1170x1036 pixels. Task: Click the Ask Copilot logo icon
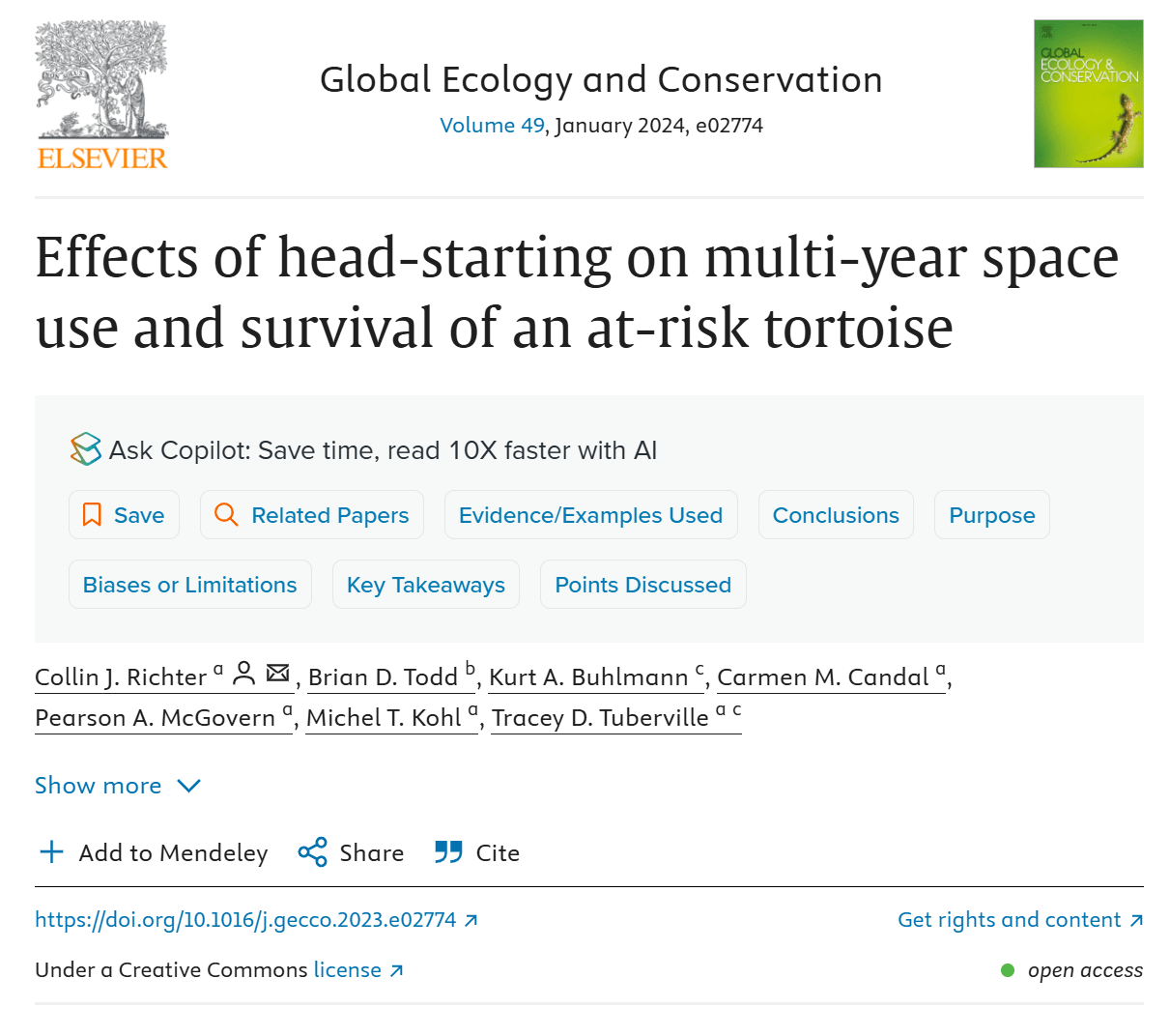[86, 449]
